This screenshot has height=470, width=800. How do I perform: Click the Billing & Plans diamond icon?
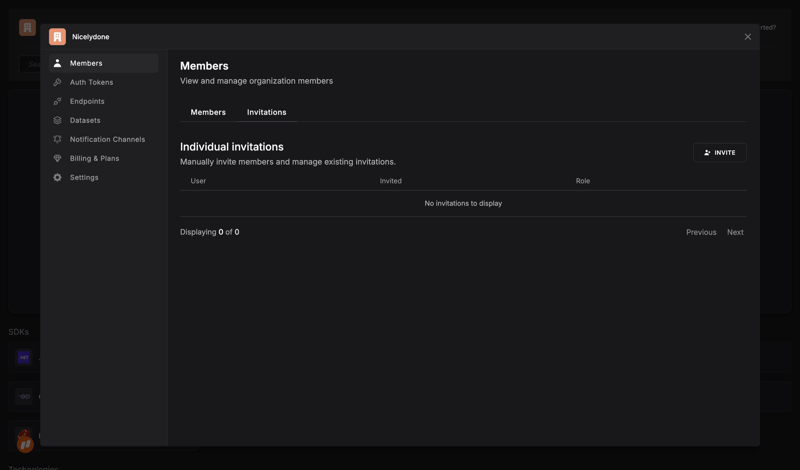57,158
